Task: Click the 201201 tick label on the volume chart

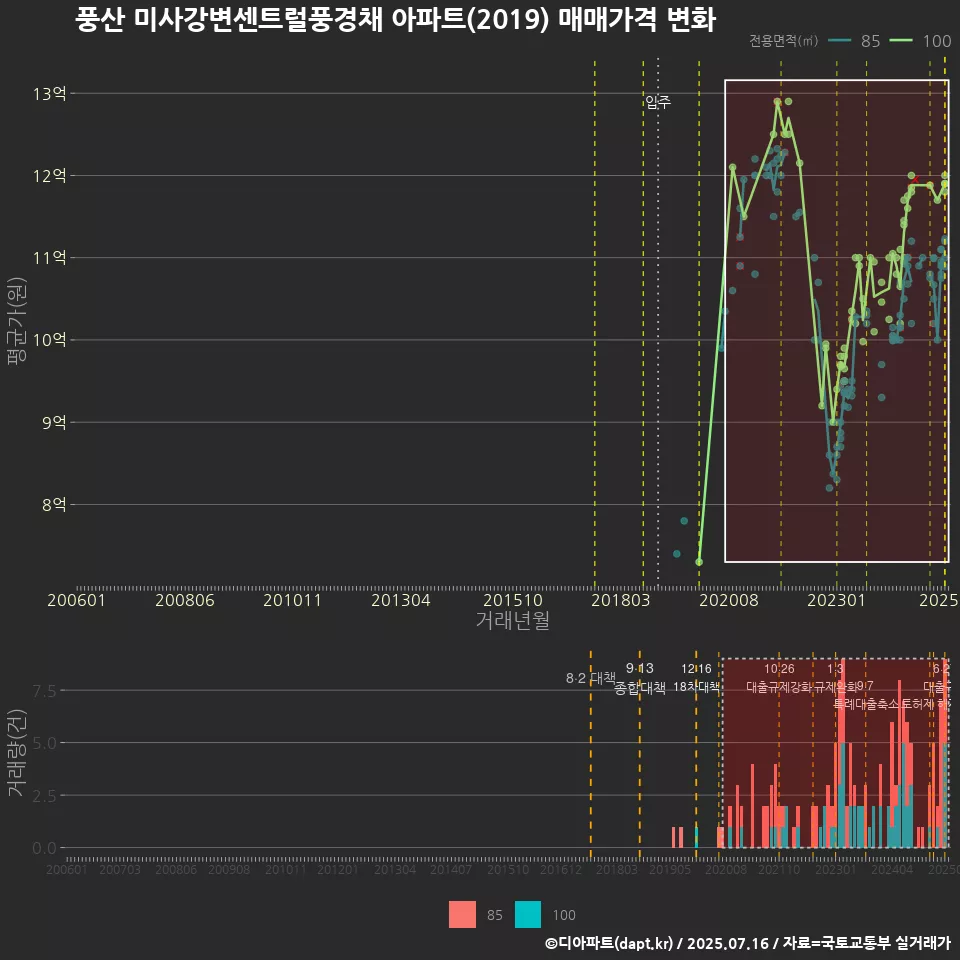Action: [x=338, y=869]
